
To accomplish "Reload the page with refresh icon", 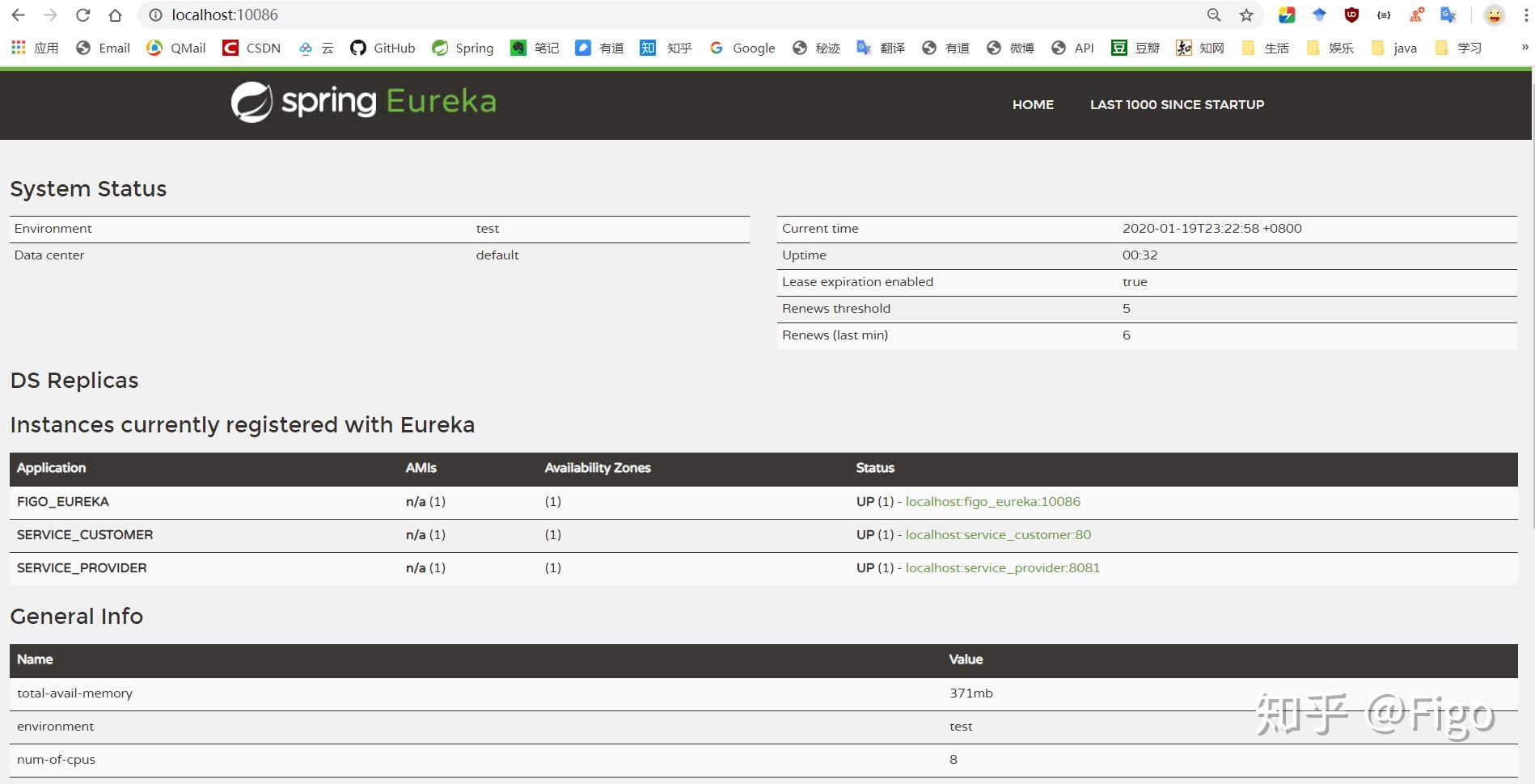I will [x=82, y=15].
